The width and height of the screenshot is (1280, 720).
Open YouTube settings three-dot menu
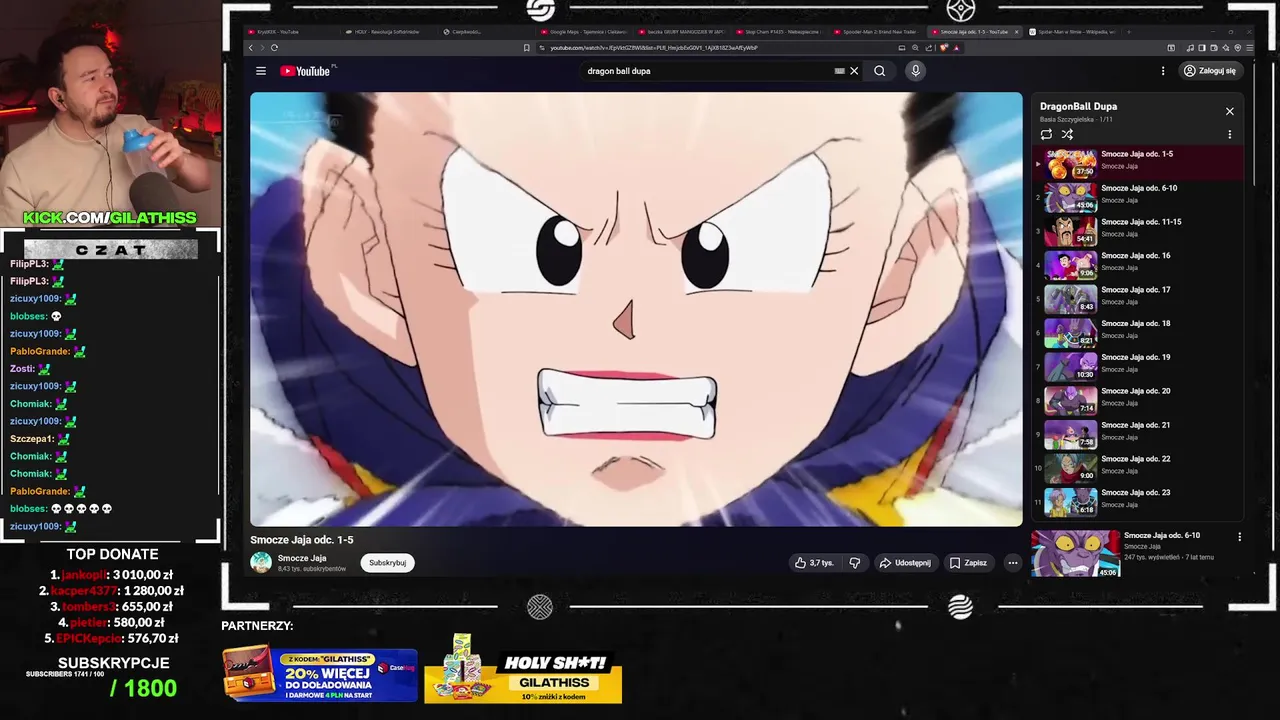pos(1163,71)
